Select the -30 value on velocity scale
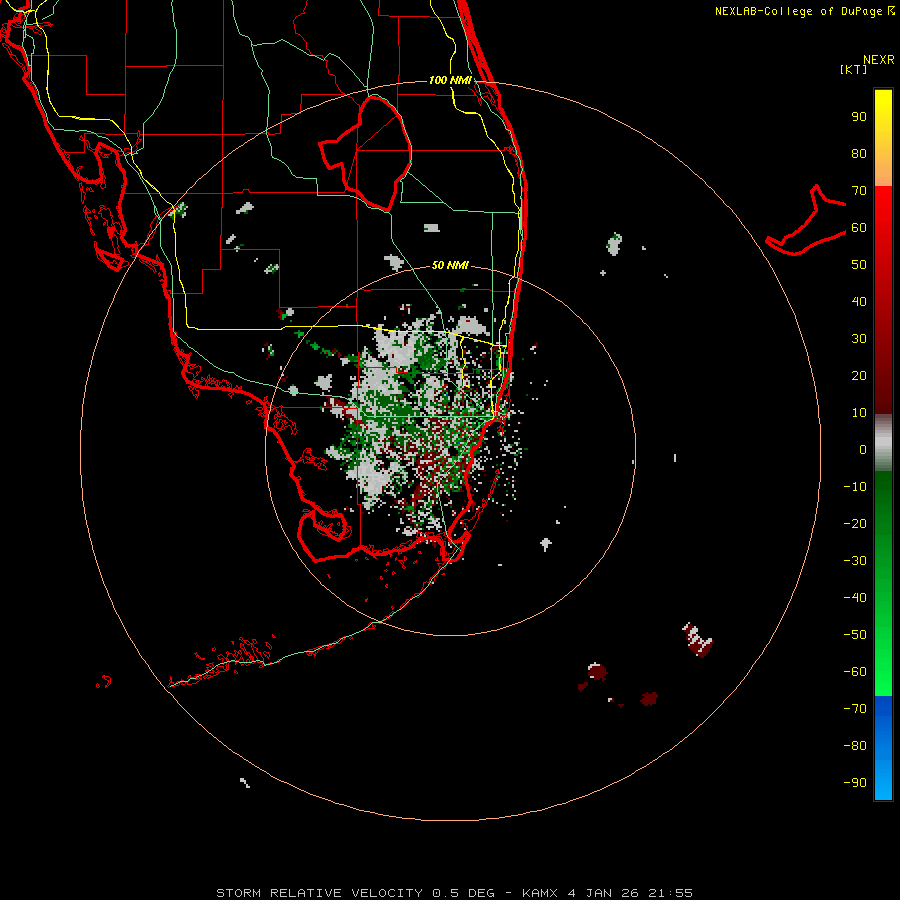Viewport: 900px width, 900px height. pyautogui.click(x=855, y=561)
